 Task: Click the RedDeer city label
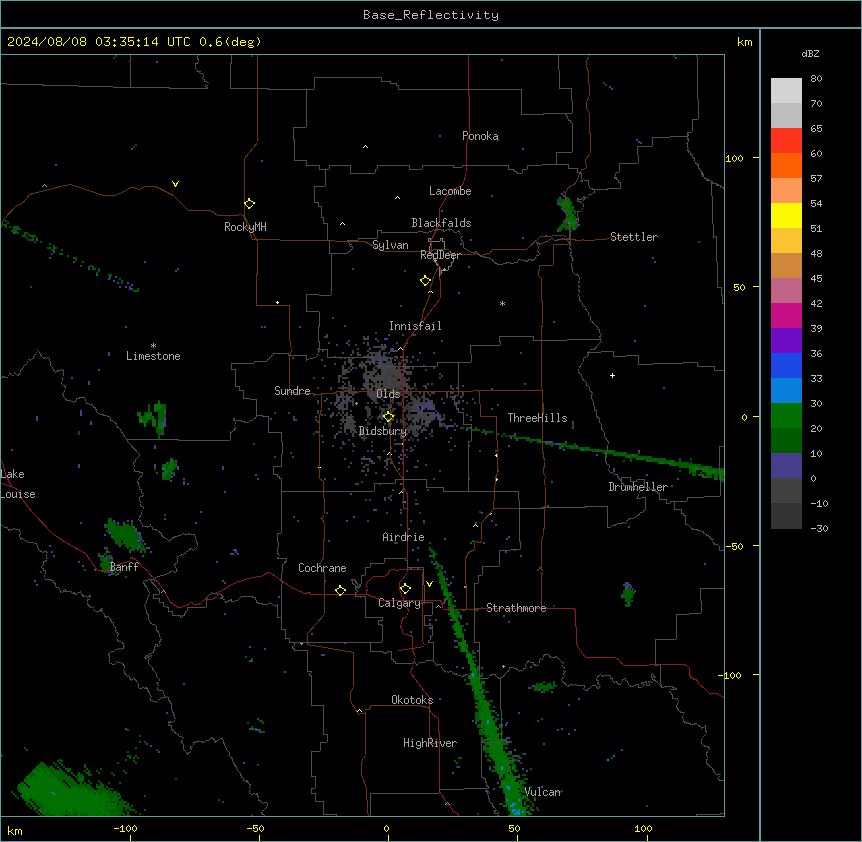(440, 255)
